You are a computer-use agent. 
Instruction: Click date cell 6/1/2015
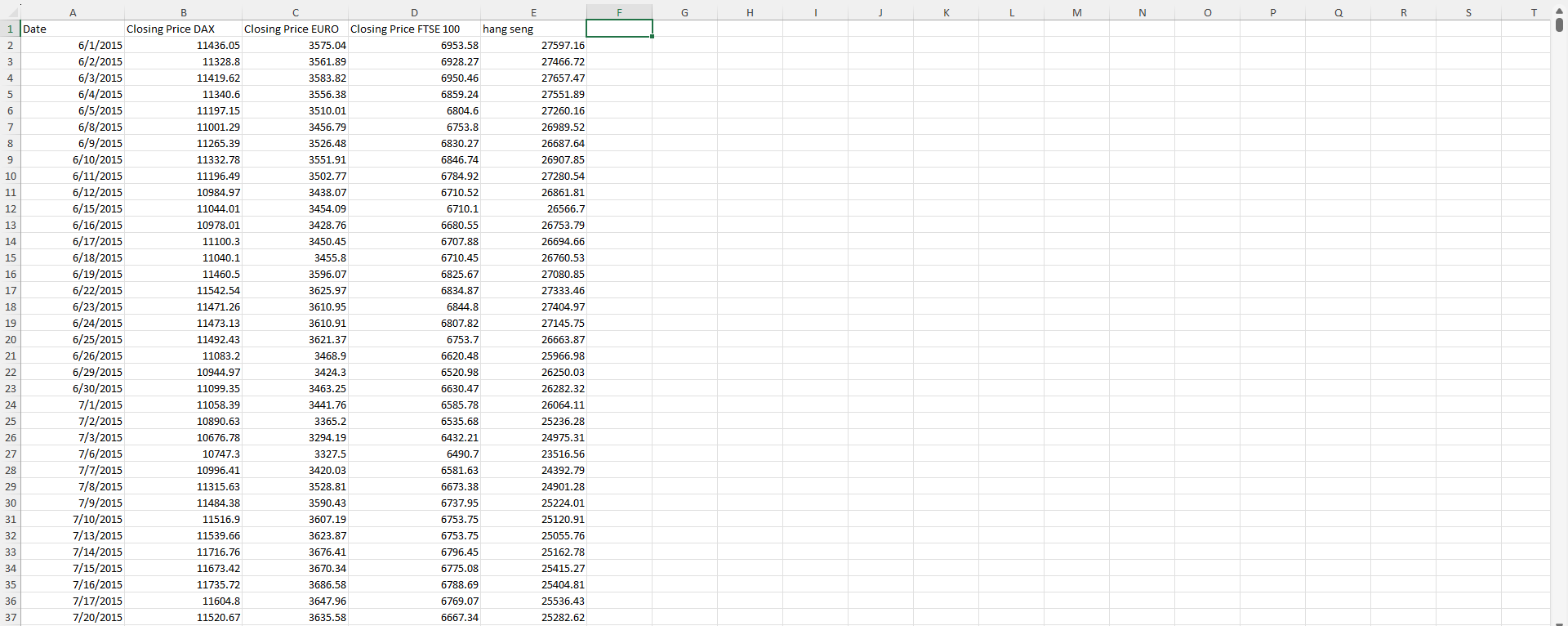click(73, 45)
